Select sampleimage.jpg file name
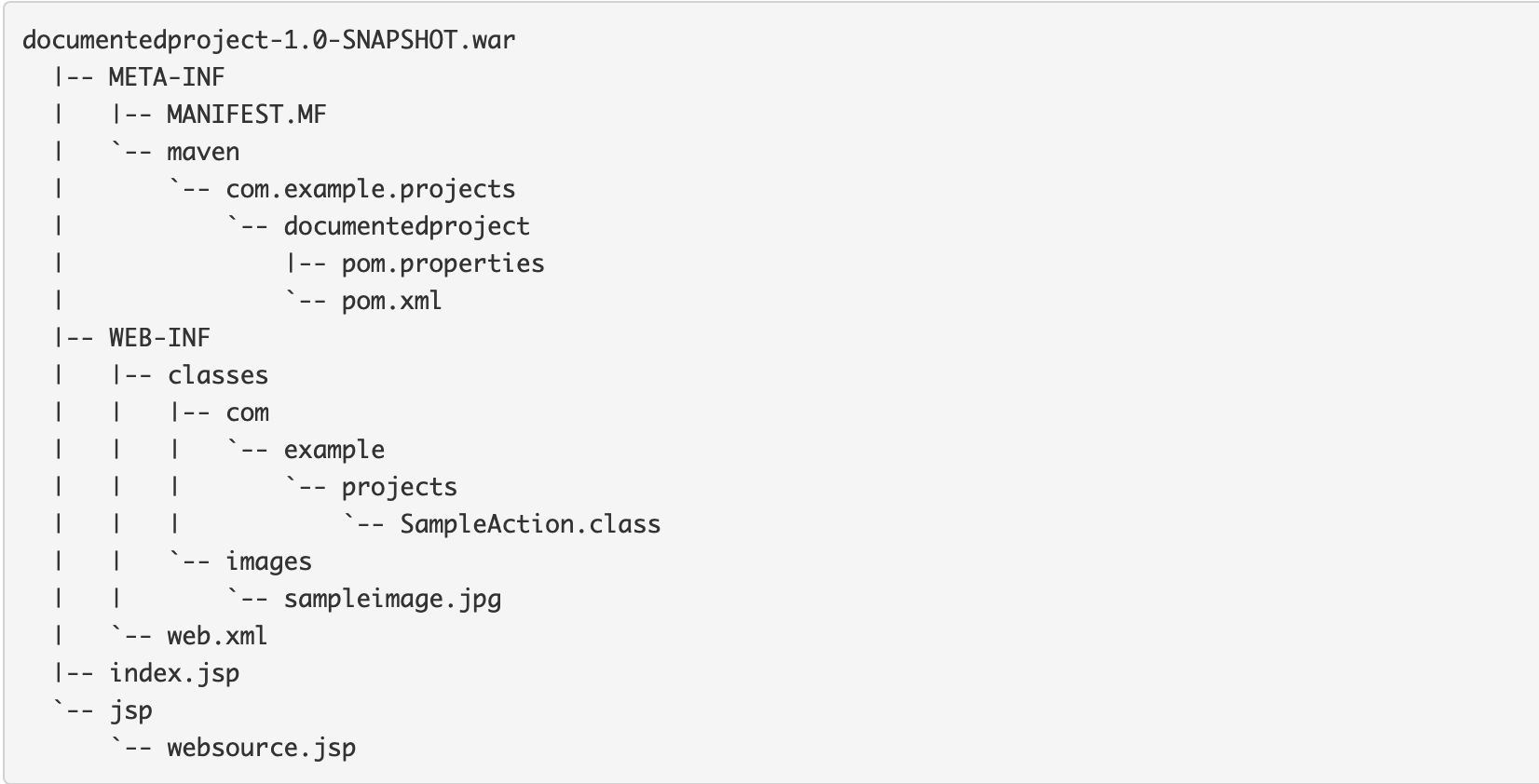The height and width of the screenshot is (784, 1539). [392, 600]
